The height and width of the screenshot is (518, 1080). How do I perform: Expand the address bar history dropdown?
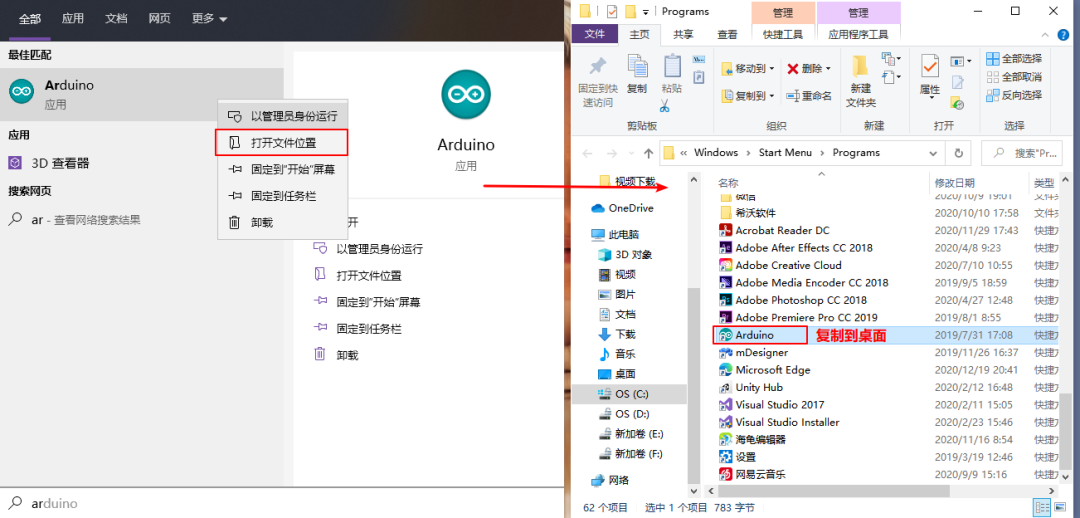933,153
